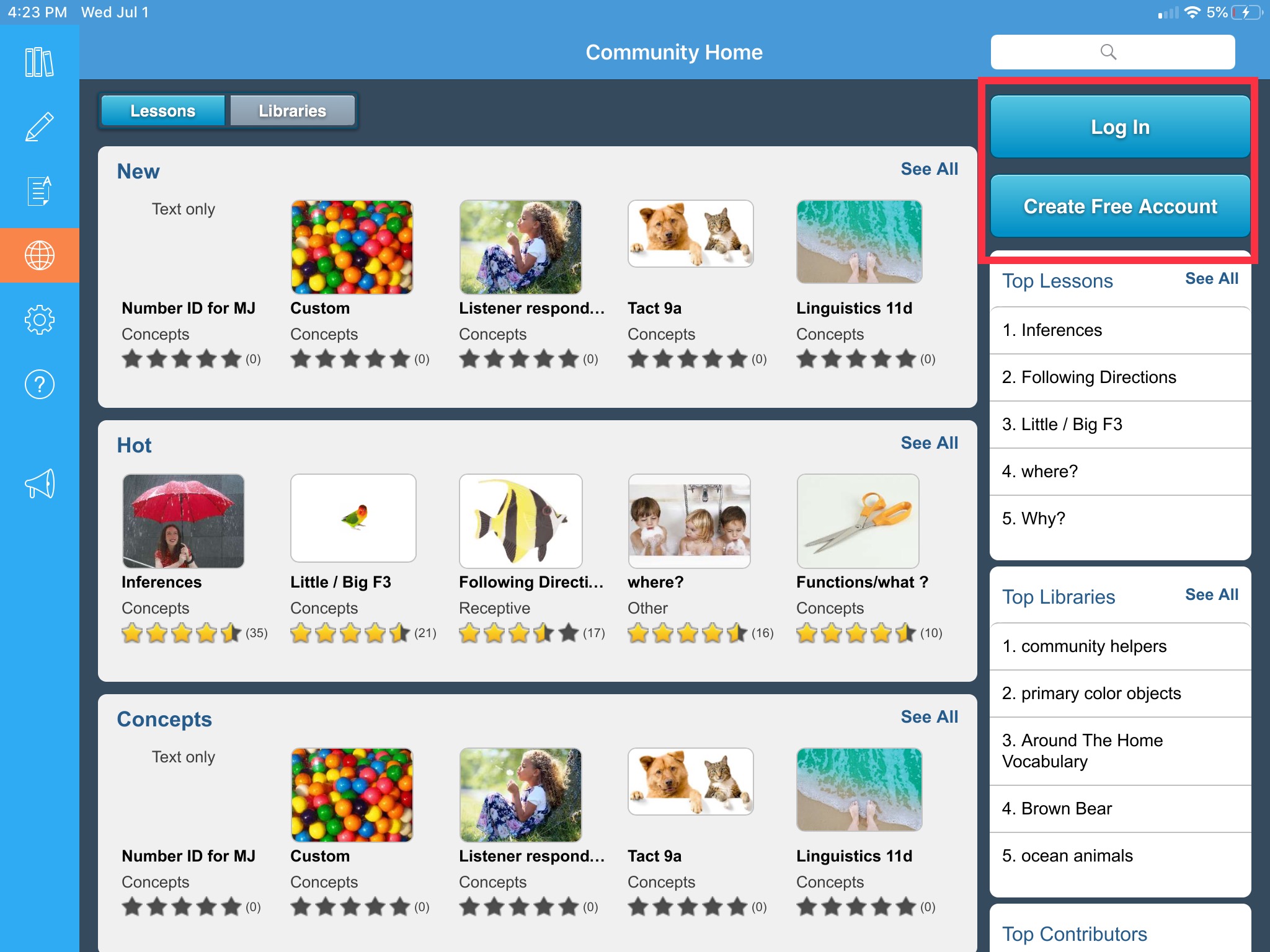See All Top Lessons
The width and height of the screenshot is (1270, 952).
[x=1211, y=278]
